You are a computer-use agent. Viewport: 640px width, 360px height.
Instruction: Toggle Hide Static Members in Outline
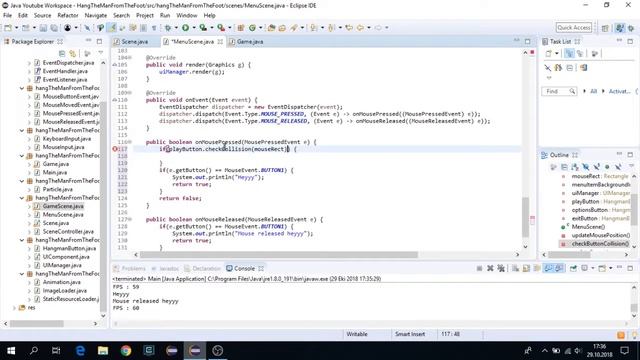(x=596, y=167)
